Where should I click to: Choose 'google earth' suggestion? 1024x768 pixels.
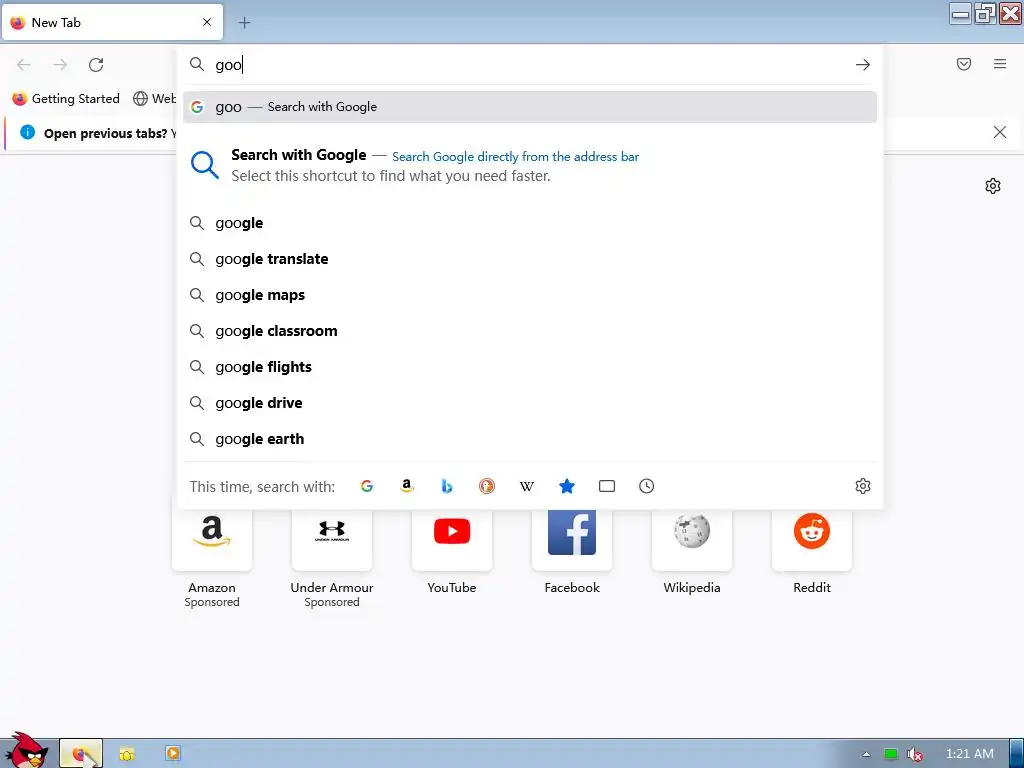tap(530, 439)
